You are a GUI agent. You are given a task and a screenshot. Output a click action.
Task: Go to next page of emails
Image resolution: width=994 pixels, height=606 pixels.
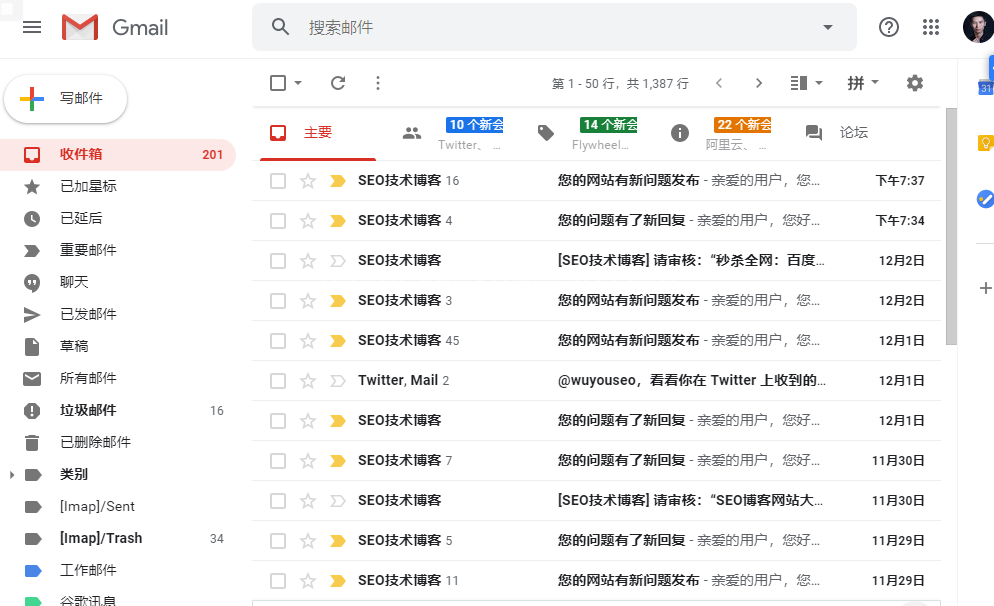pyautogui.click(x=759, y=83)
